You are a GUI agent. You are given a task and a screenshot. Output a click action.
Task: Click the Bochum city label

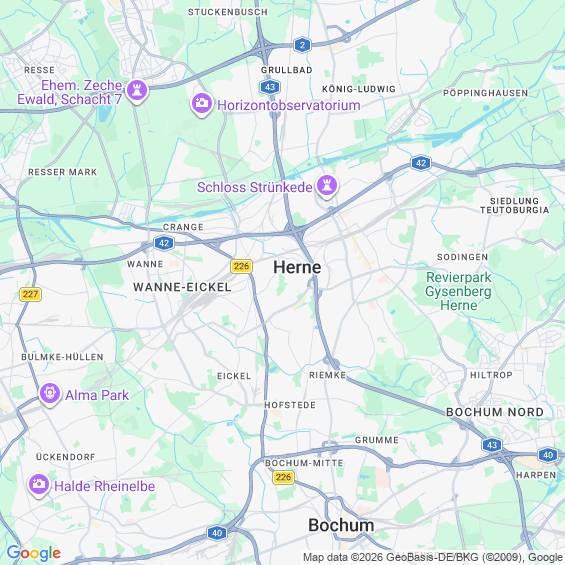[x=341, y=525]
